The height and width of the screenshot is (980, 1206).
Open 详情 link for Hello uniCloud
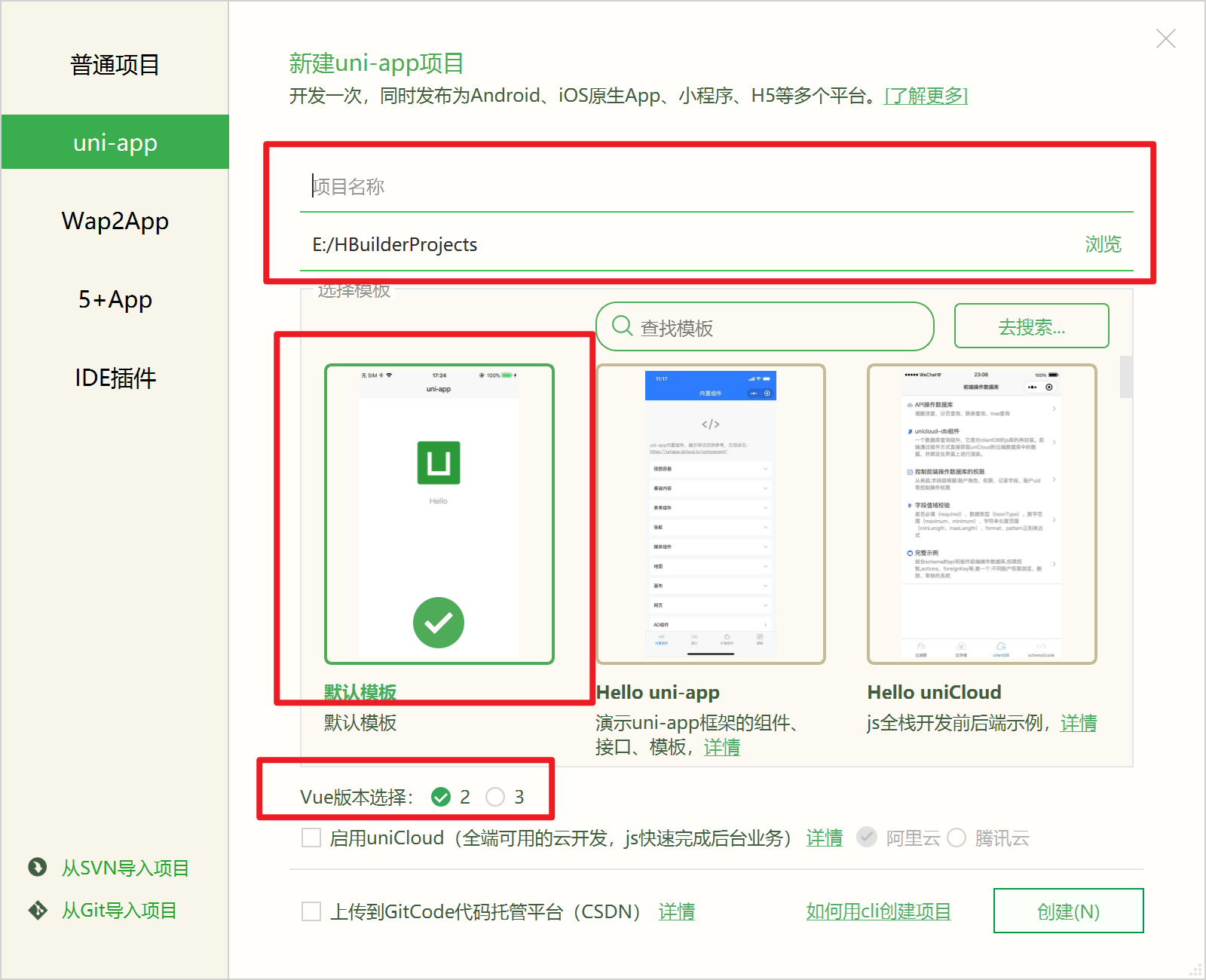[x=1078, y=723]
